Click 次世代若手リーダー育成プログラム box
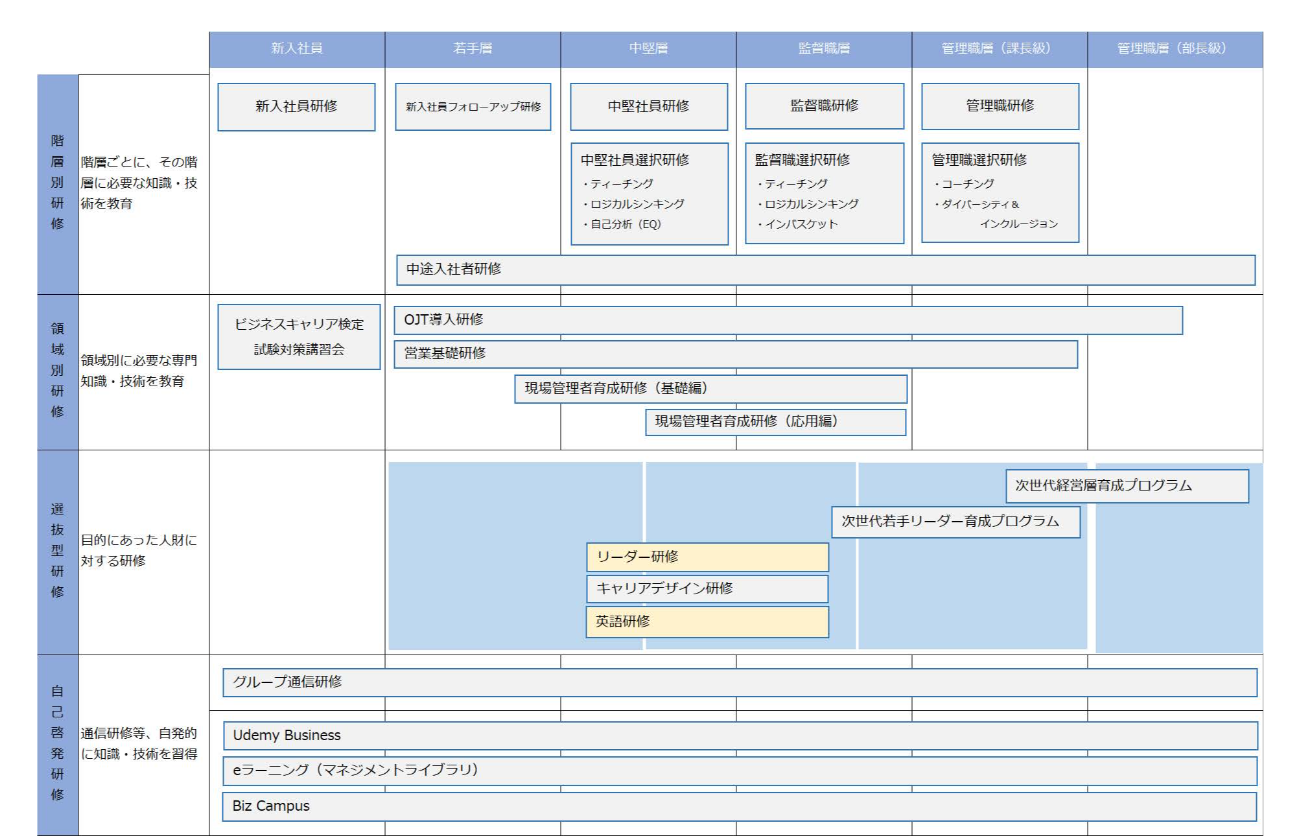Image resolution: width=1290 pixels, height=840 pixels. [x=955, y=521]
